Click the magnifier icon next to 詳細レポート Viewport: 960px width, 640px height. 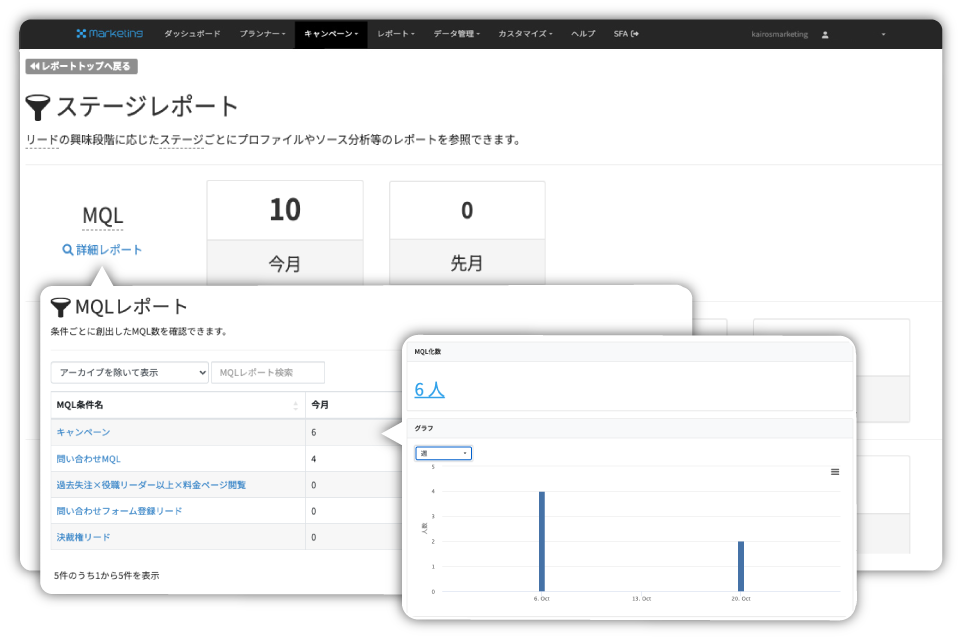[x=67, y=249]
